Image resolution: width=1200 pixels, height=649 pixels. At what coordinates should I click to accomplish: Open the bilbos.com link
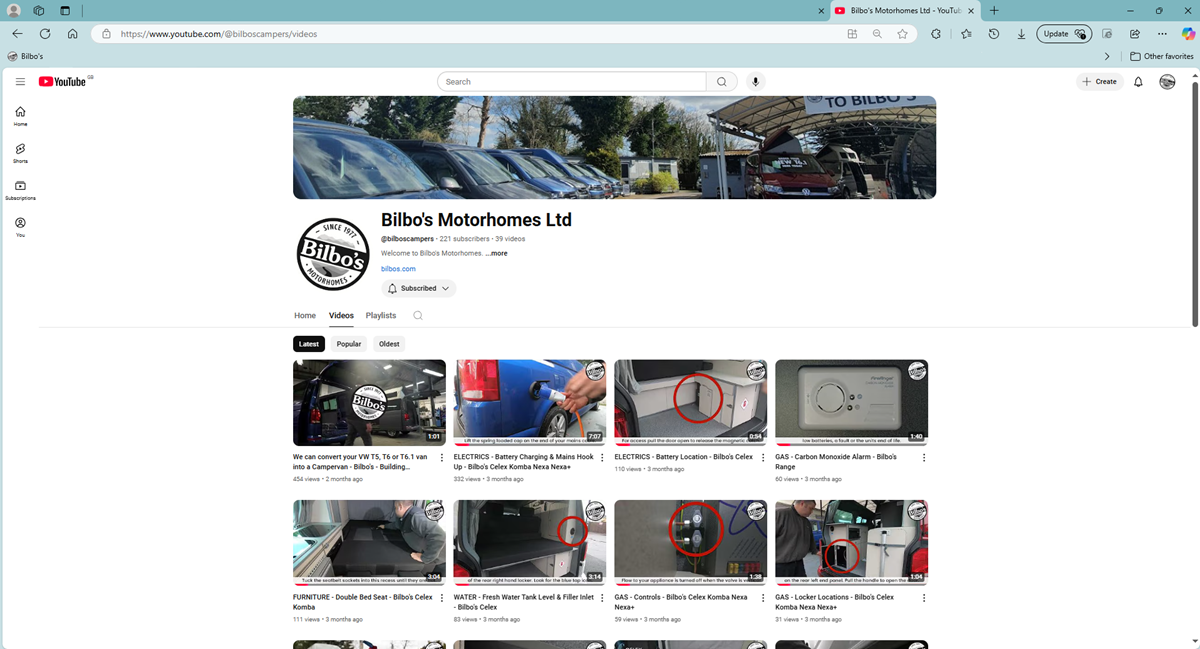398,269
